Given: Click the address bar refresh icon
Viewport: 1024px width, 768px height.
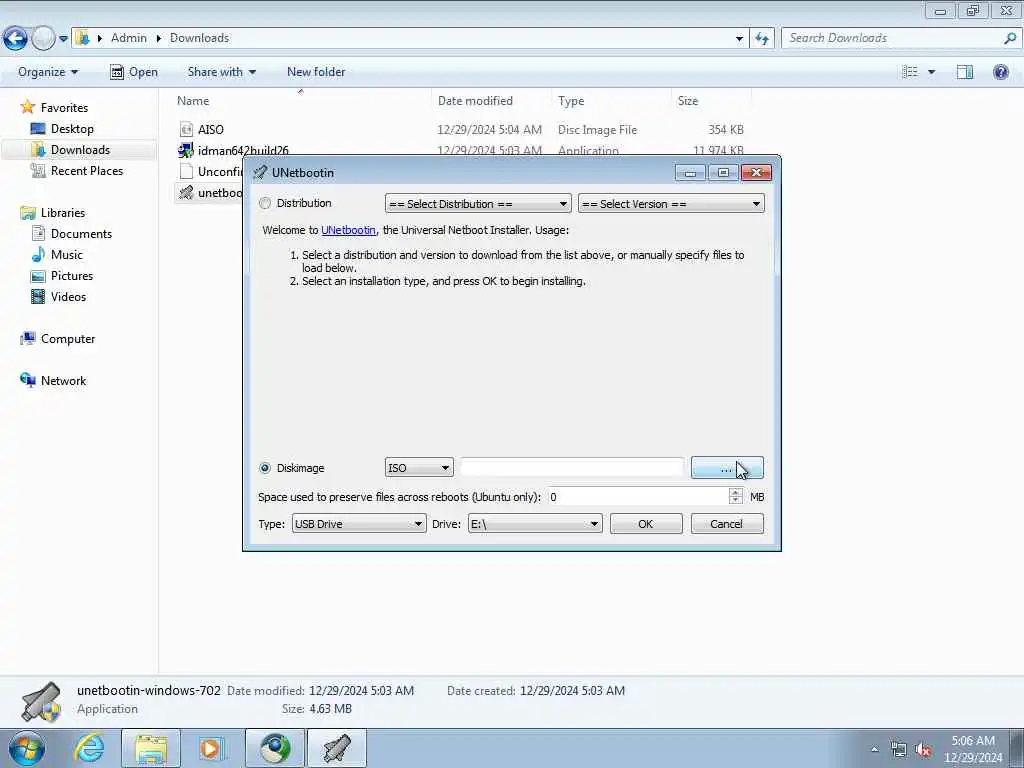Looking at the screenshot, I should click(762, 39).
